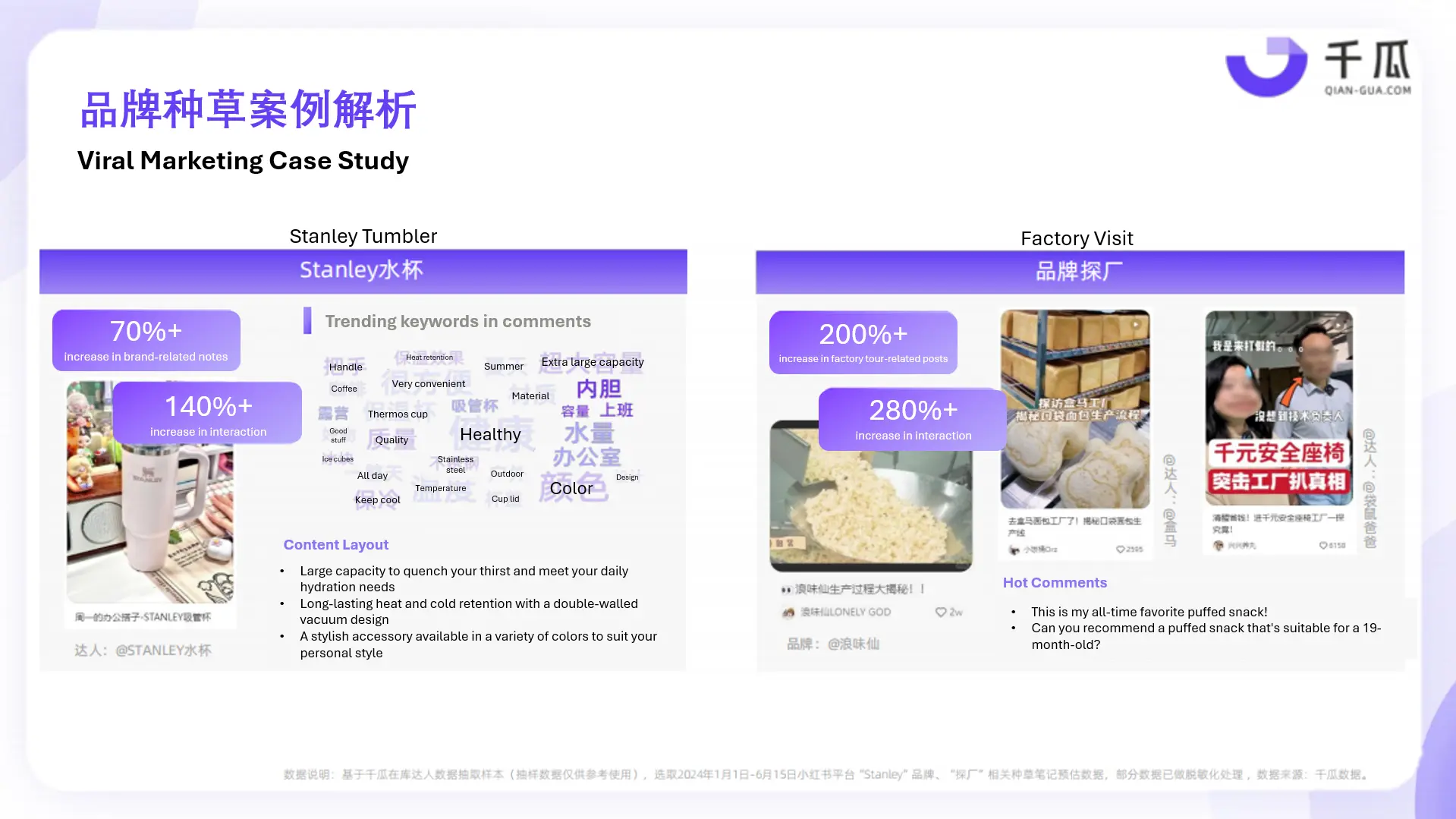Click the 'All day' keyword
1456x819 pixels.
[x=373, y=476]
